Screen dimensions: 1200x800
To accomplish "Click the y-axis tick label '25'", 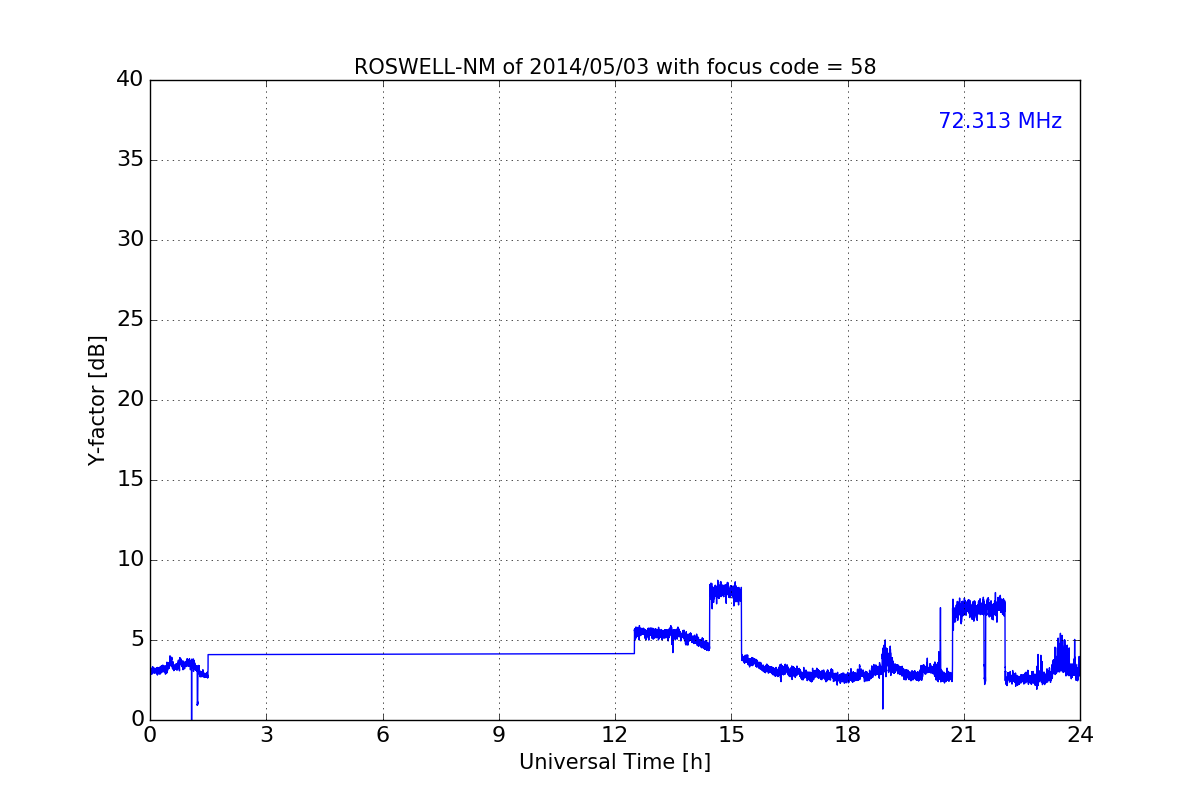I will pyautogui.click(x=130, y=320).
